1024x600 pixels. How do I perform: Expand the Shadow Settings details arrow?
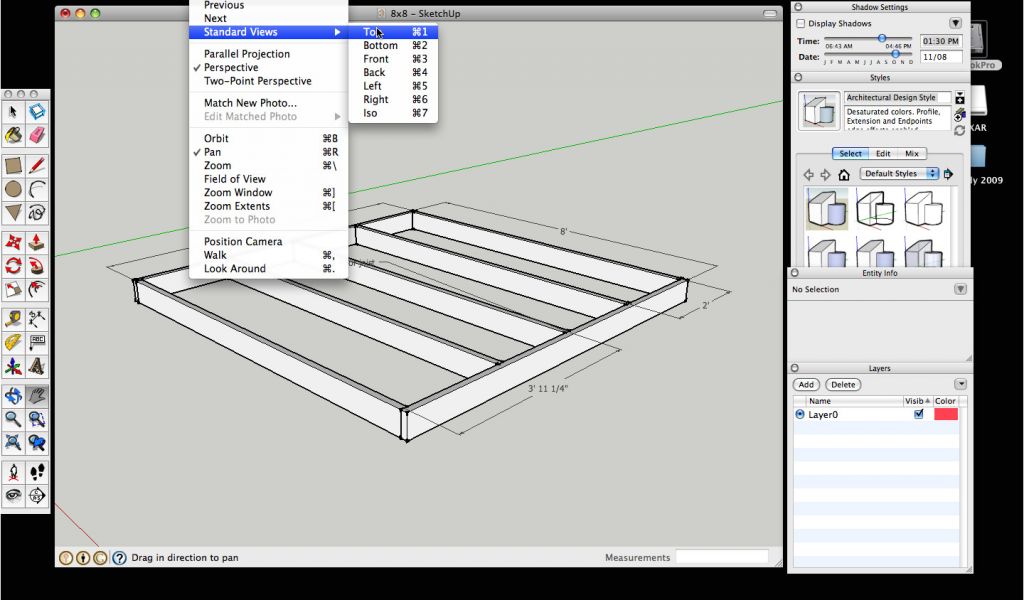(955, 23)
